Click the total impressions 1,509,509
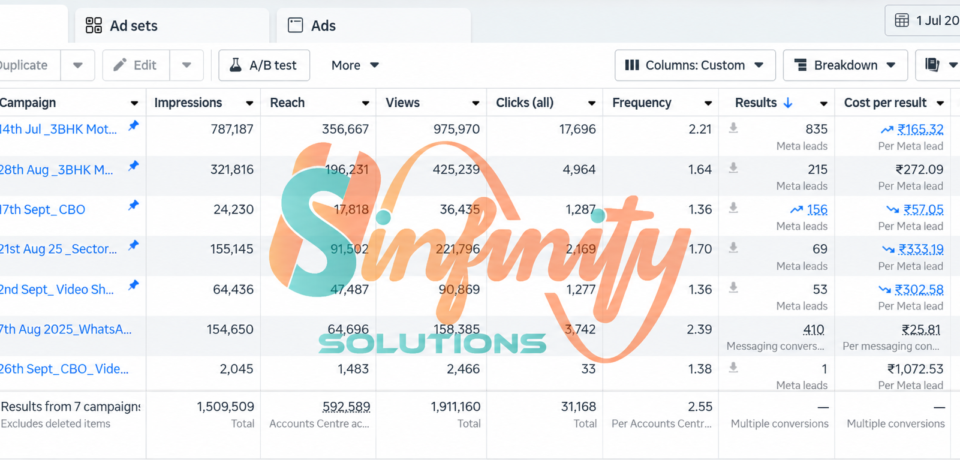The width and height of the screenshot is (960, 460). coord(225,406)
